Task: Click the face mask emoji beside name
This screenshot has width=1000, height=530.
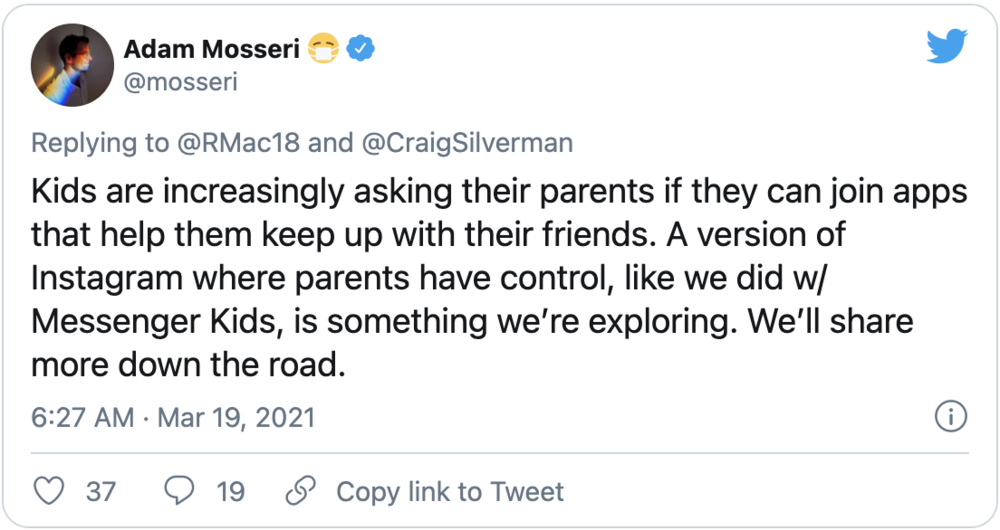Action: [324, 49]
